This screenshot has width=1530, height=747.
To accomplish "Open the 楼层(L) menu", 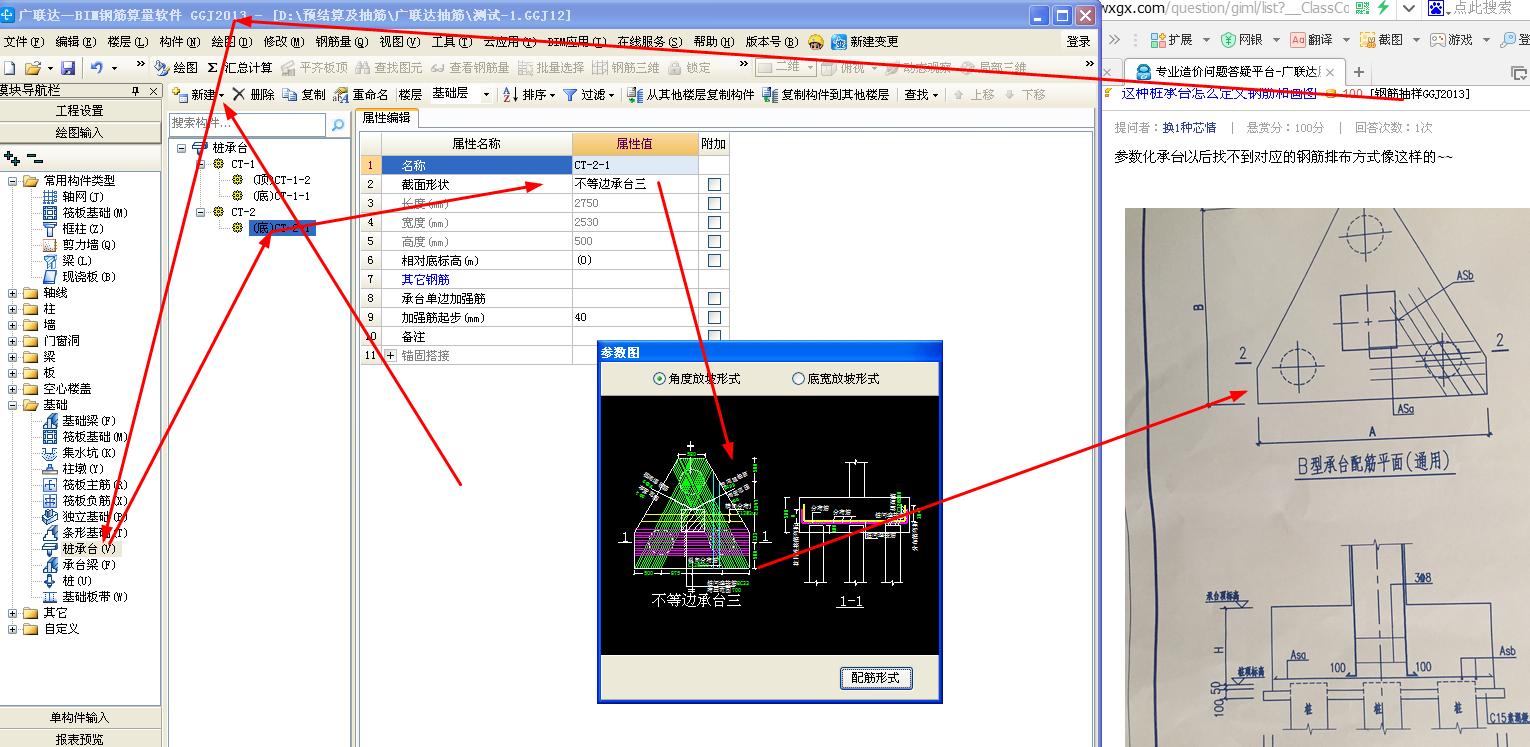I will 127,42.
